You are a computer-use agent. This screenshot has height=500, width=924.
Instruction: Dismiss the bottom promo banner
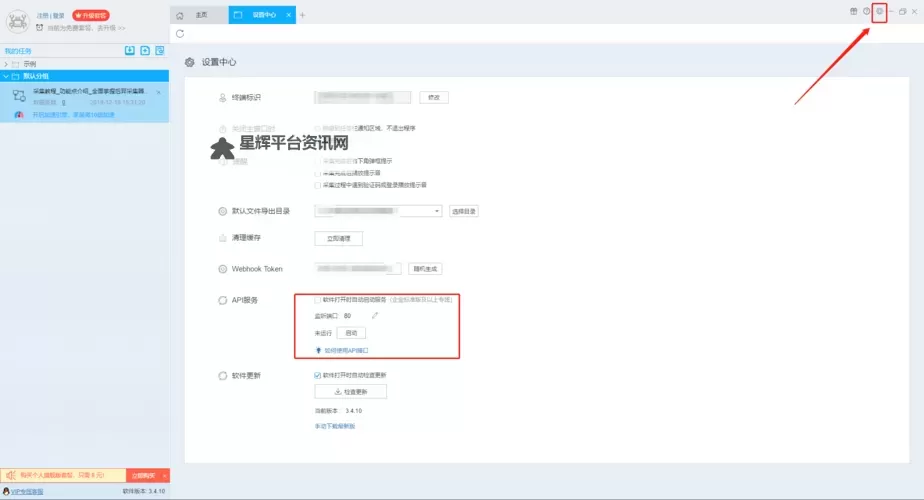point(165,475)
